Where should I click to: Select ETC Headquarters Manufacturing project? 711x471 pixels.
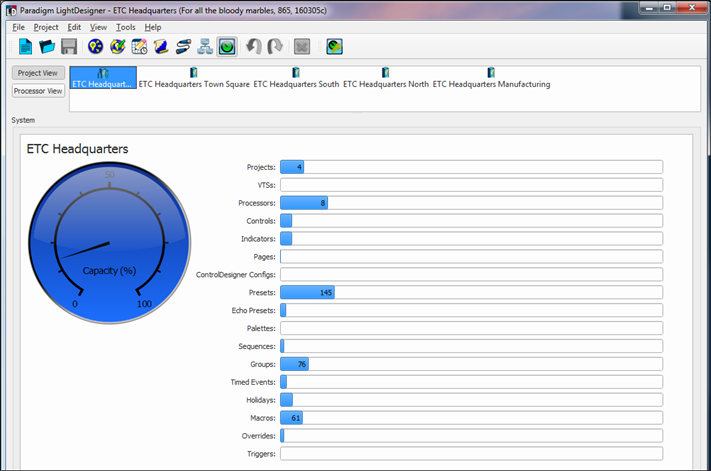pos(491,78)
